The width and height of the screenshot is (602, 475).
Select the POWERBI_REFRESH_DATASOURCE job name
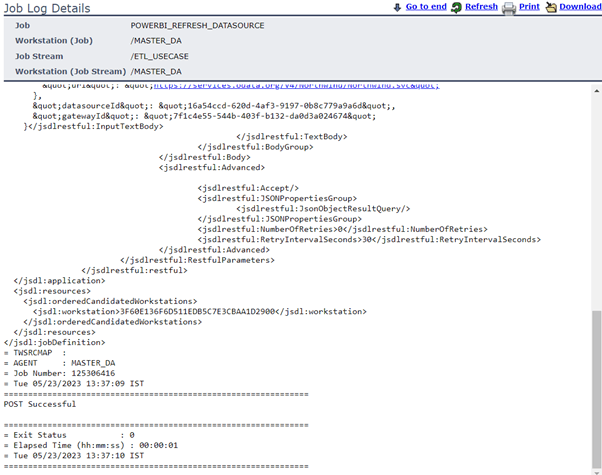click(x=197, y=24)
